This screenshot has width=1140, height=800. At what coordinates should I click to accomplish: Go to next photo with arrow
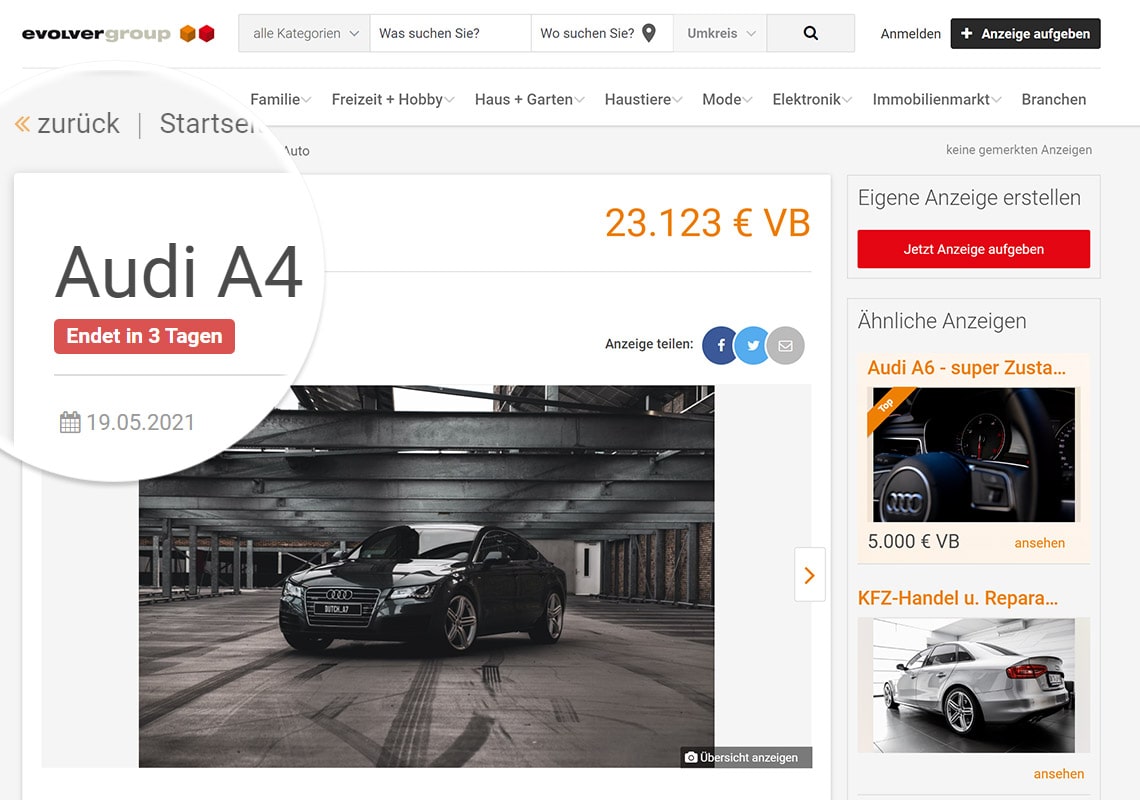[x=809, y=575]
